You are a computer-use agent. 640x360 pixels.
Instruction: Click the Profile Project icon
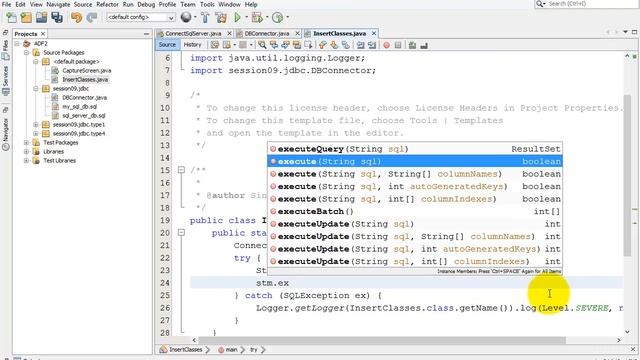pos(278,17)
